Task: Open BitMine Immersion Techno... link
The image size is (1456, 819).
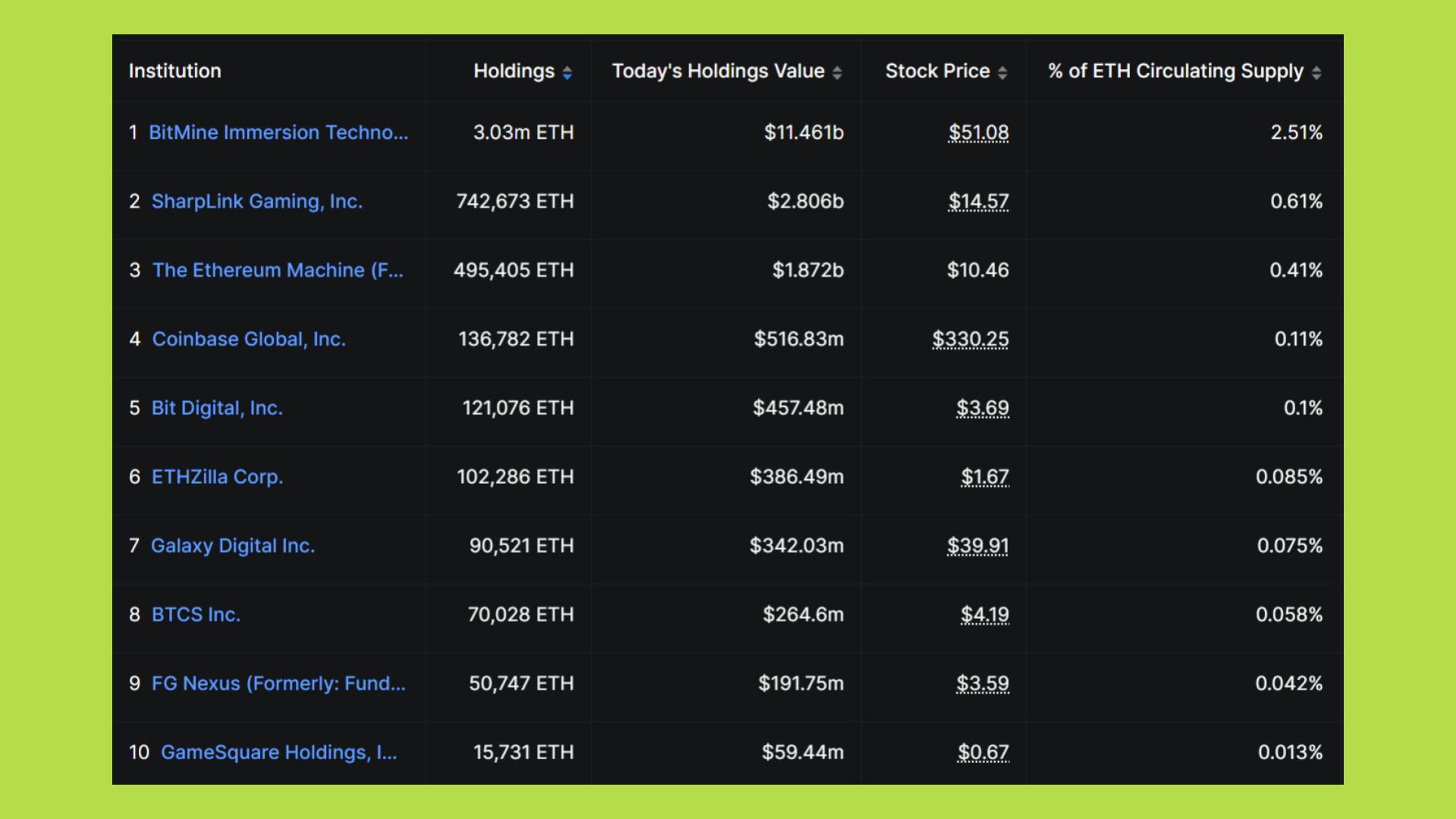Action: (x=278, y=133)
